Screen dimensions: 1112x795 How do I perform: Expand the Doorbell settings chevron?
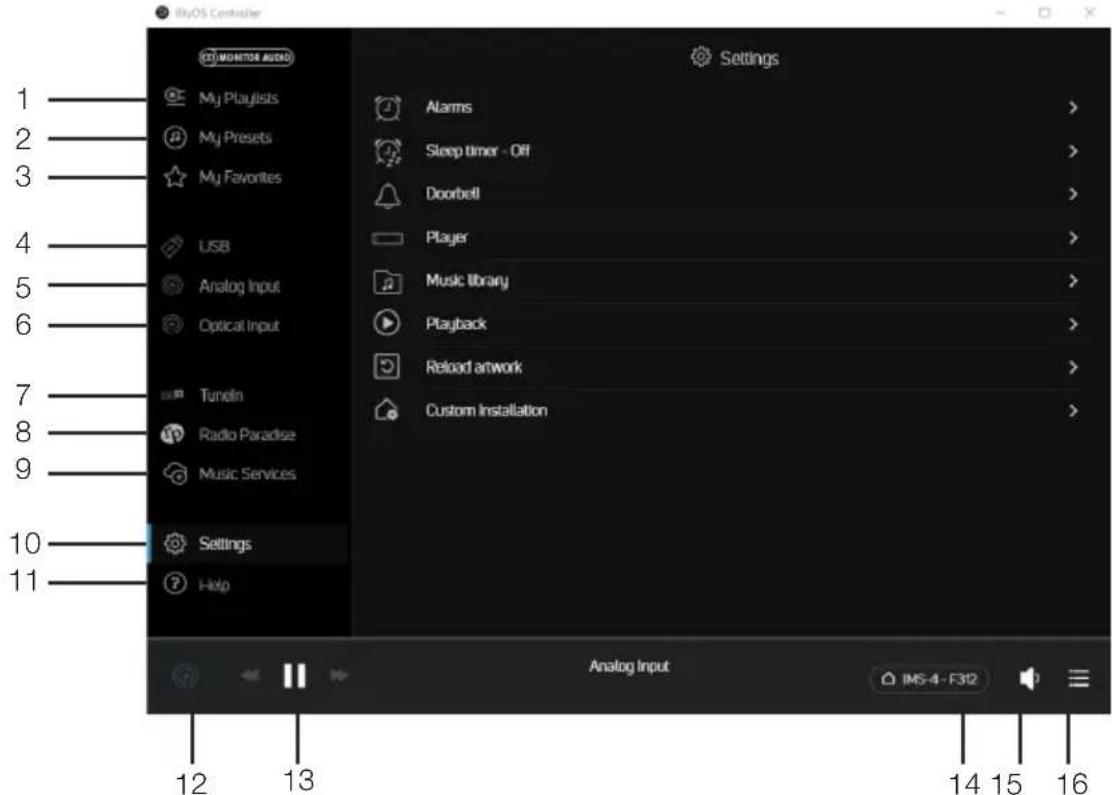[1073, 194]
